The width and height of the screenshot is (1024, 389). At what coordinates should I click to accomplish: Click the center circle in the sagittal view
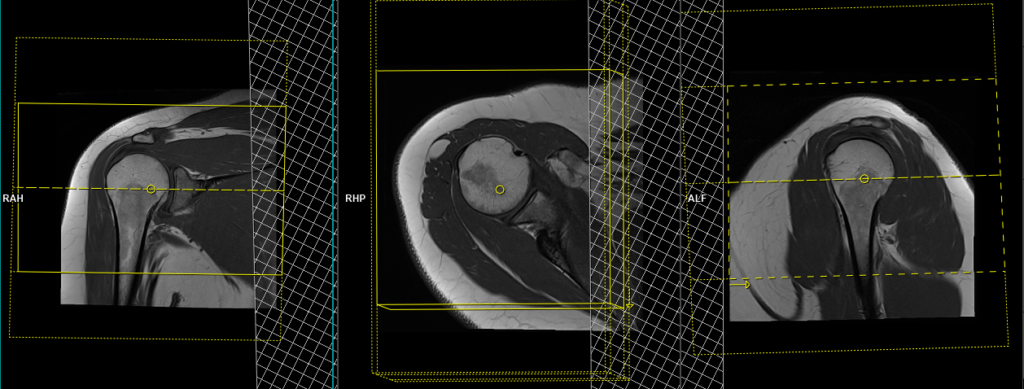[x=864, y=179]
